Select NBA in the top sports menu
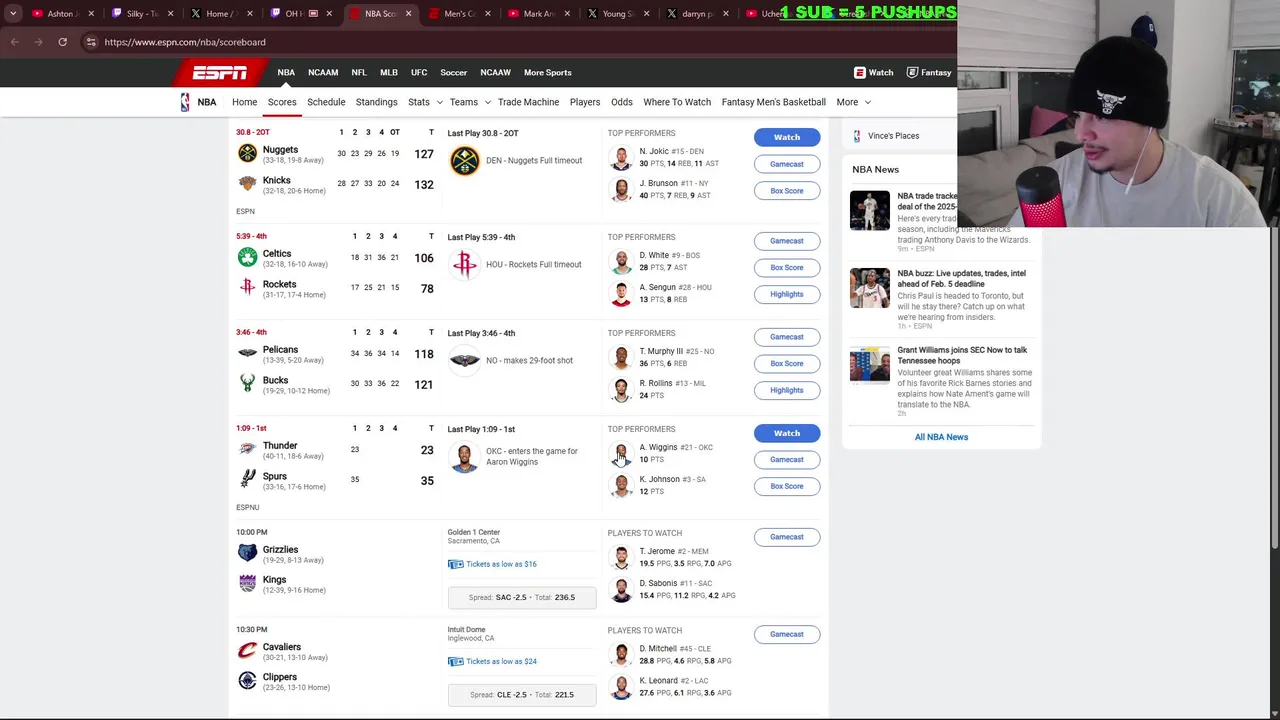The height and width of the screenshot is (720, 1280). click(x=286, y=72)
